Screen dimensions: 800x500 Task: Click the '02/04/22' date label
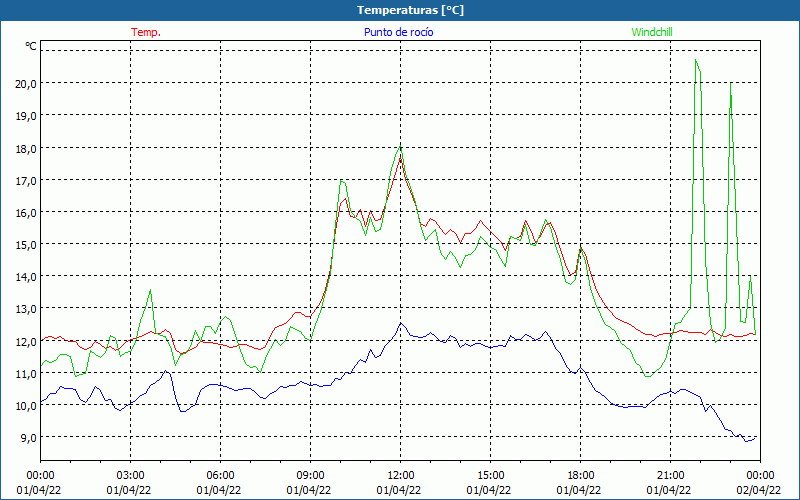pyautogui.click(x=759, y=490)
